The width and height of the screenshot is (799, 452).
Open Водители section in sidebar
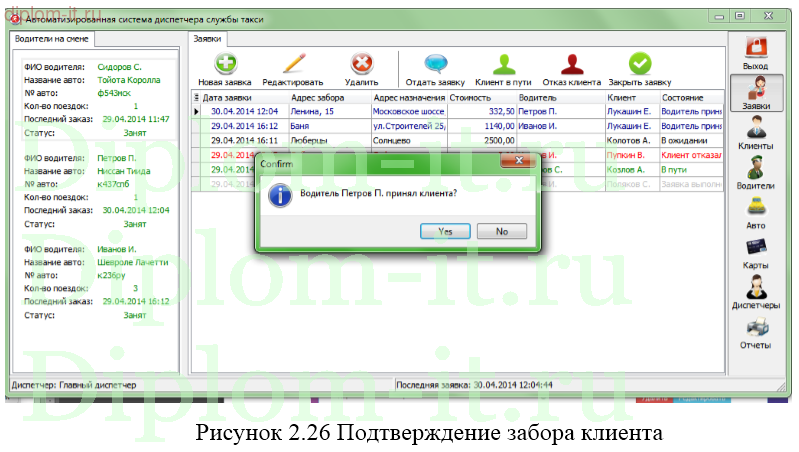[x=756, y=171]
